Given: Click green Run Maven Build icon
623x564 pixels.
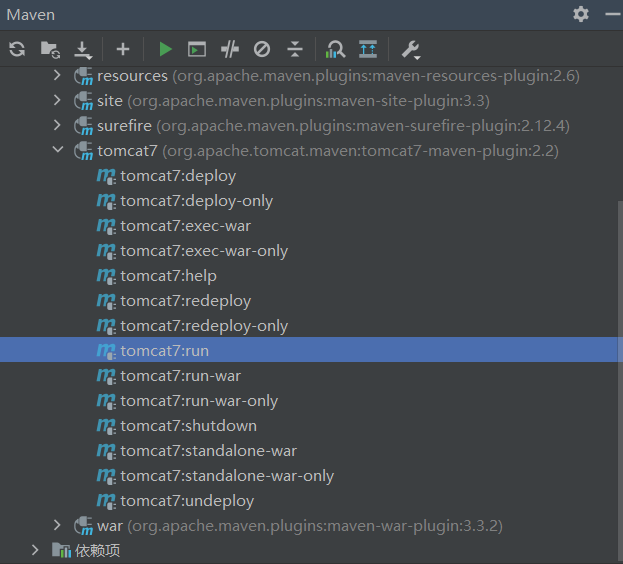Looking at the screenshot, I should coord(165,49).
